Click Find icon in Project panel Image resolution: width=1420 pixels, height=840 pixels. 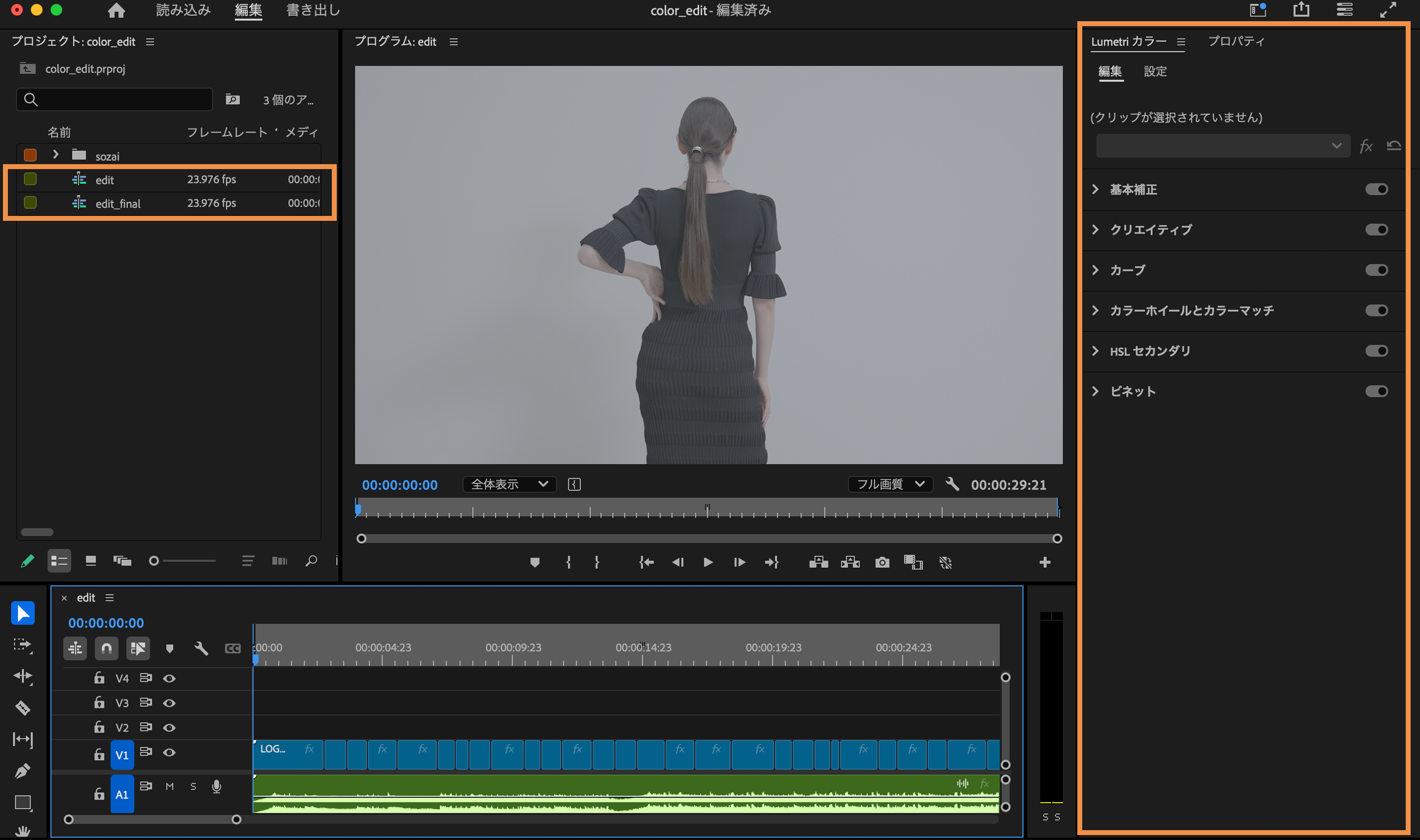[311, 561]
